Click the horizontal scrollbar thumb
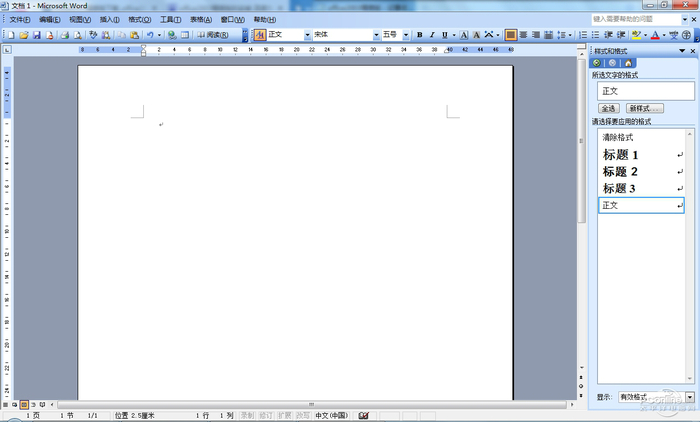This screenshot has height=422, width=700. tap(312, 405)
